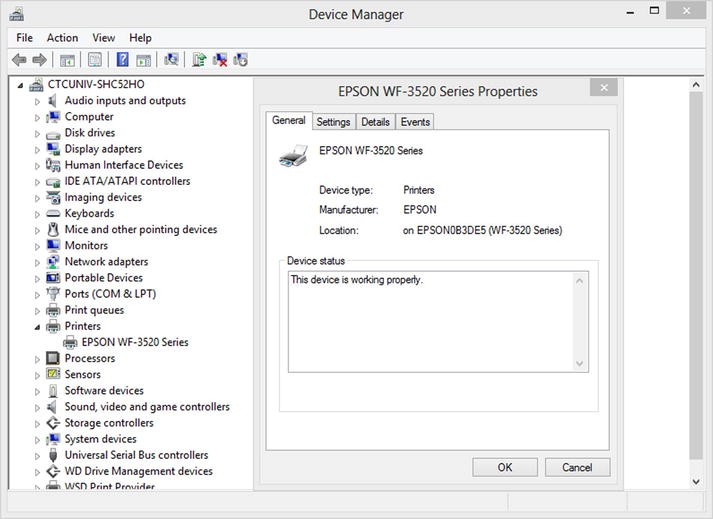Click the EPSON printer image in Properties
The width and height of the screenshot is (713, 519).
coord(294,156)
